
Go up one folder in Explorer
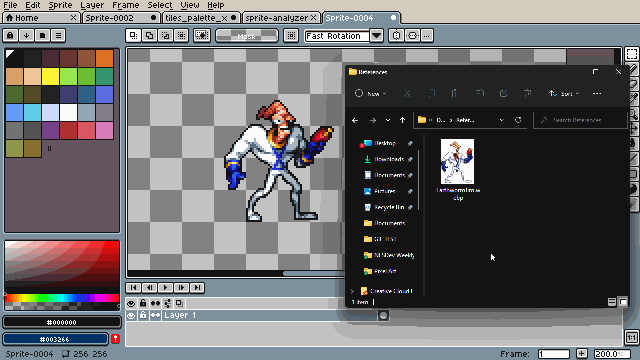pos(402,120)
